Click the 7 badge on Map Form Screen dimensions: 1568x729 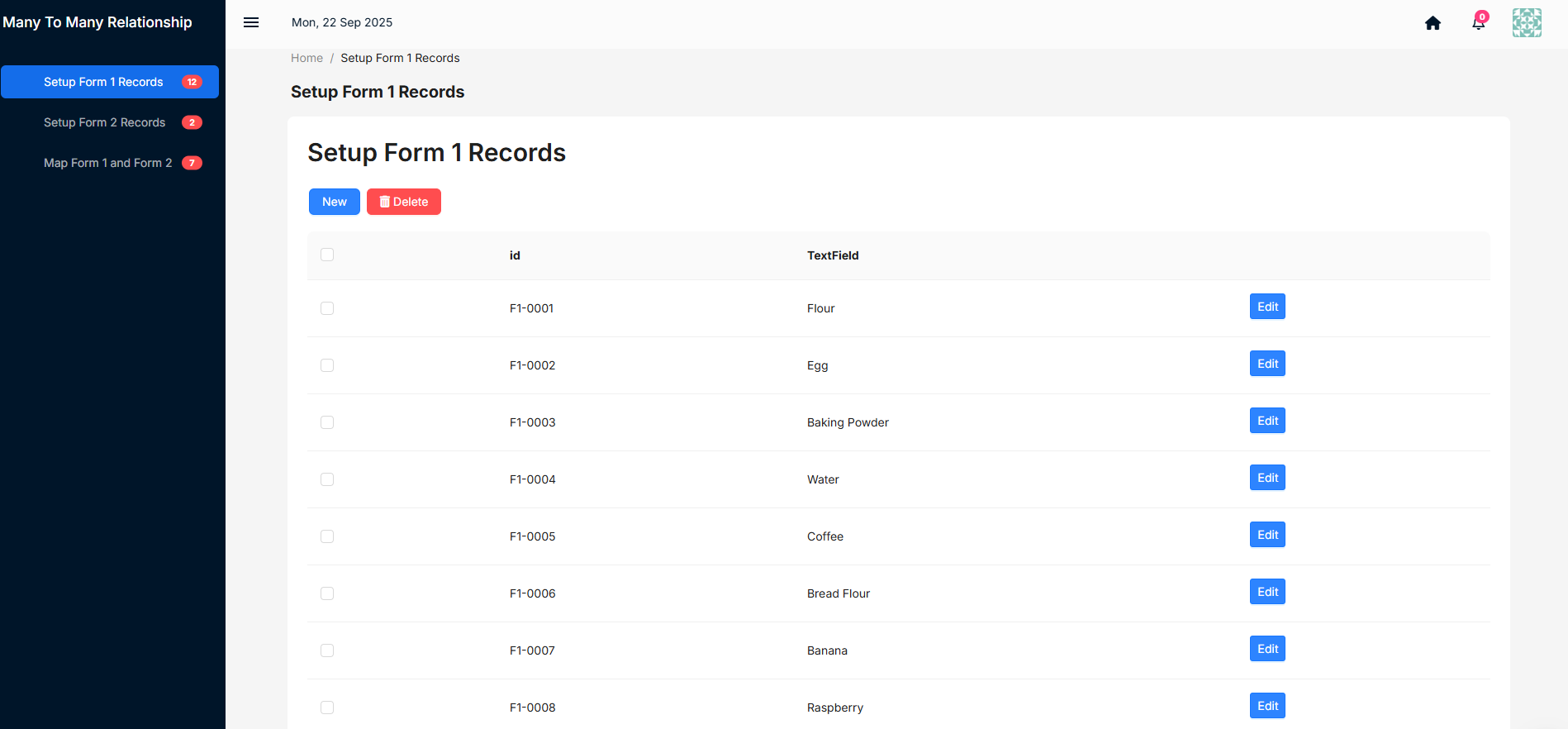(x=192, y=163)
